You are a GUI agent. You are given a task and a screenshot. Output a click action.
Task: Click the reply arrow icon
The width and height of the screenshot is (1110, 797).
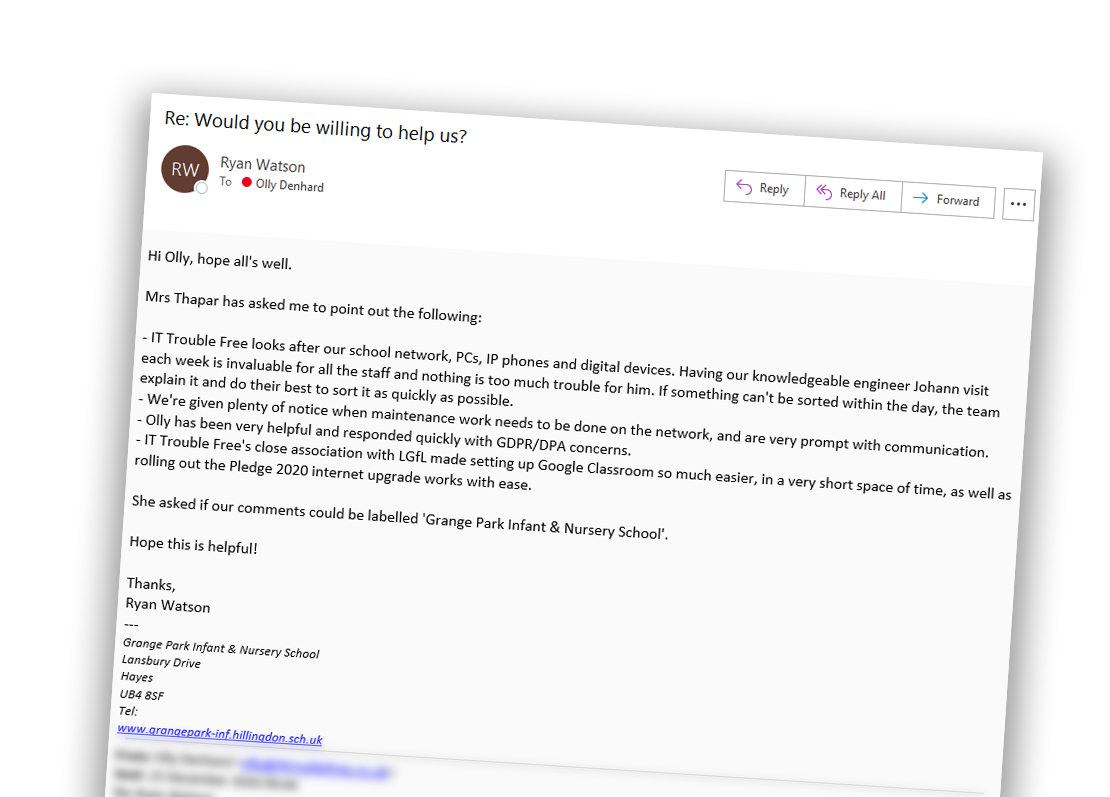pyautogui.click(x=744, y=186)
